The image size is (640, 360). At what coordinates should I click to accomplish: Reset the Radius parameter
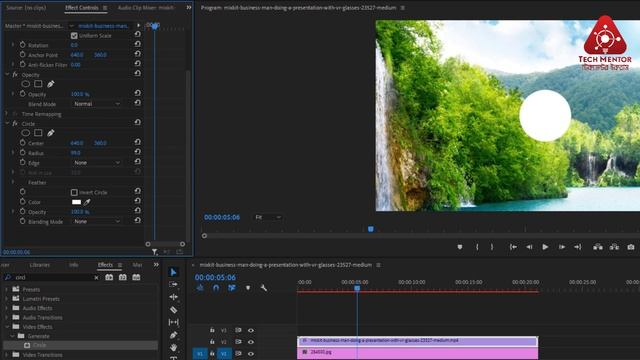[x=138, y=152]
